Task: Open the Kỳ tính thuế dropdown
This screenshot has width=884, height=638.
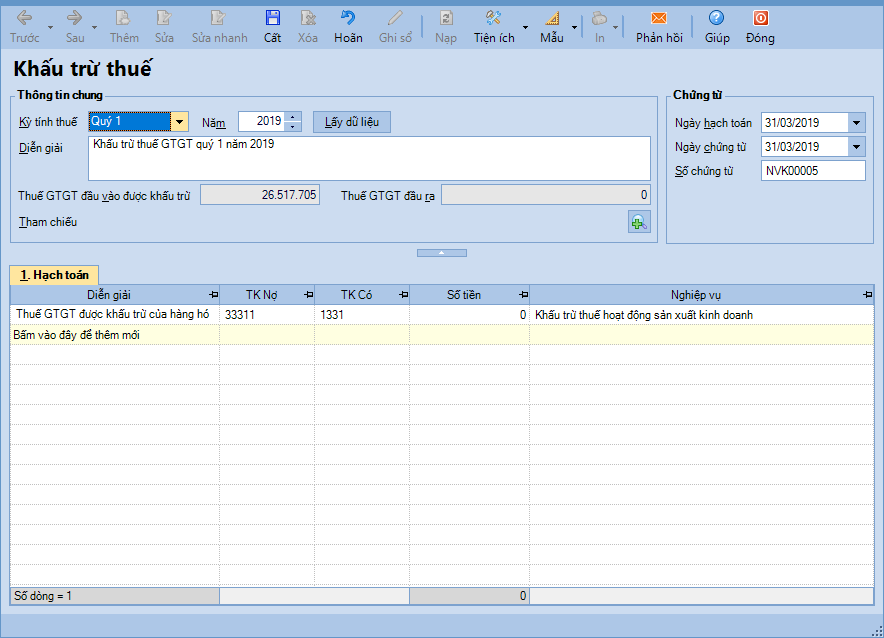Action: 179,122
